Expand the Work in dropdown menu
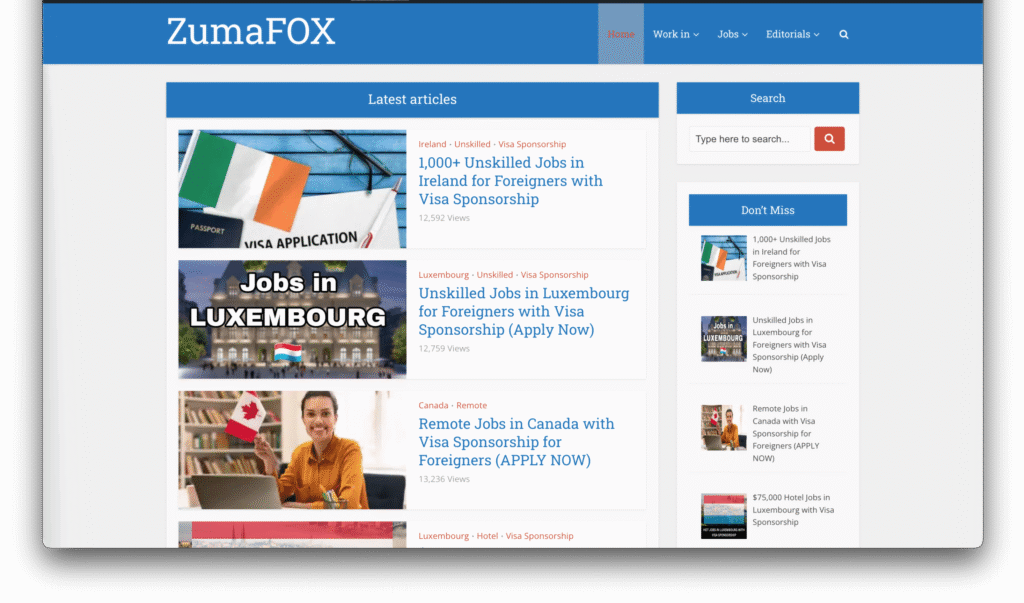 pos(675,34)
